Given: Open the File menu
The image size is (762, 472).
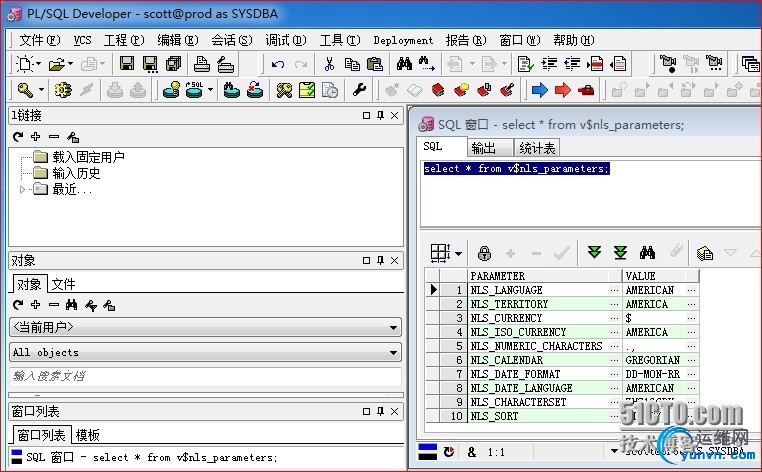Looking at the screenshot, I should (x=39, y=40).
